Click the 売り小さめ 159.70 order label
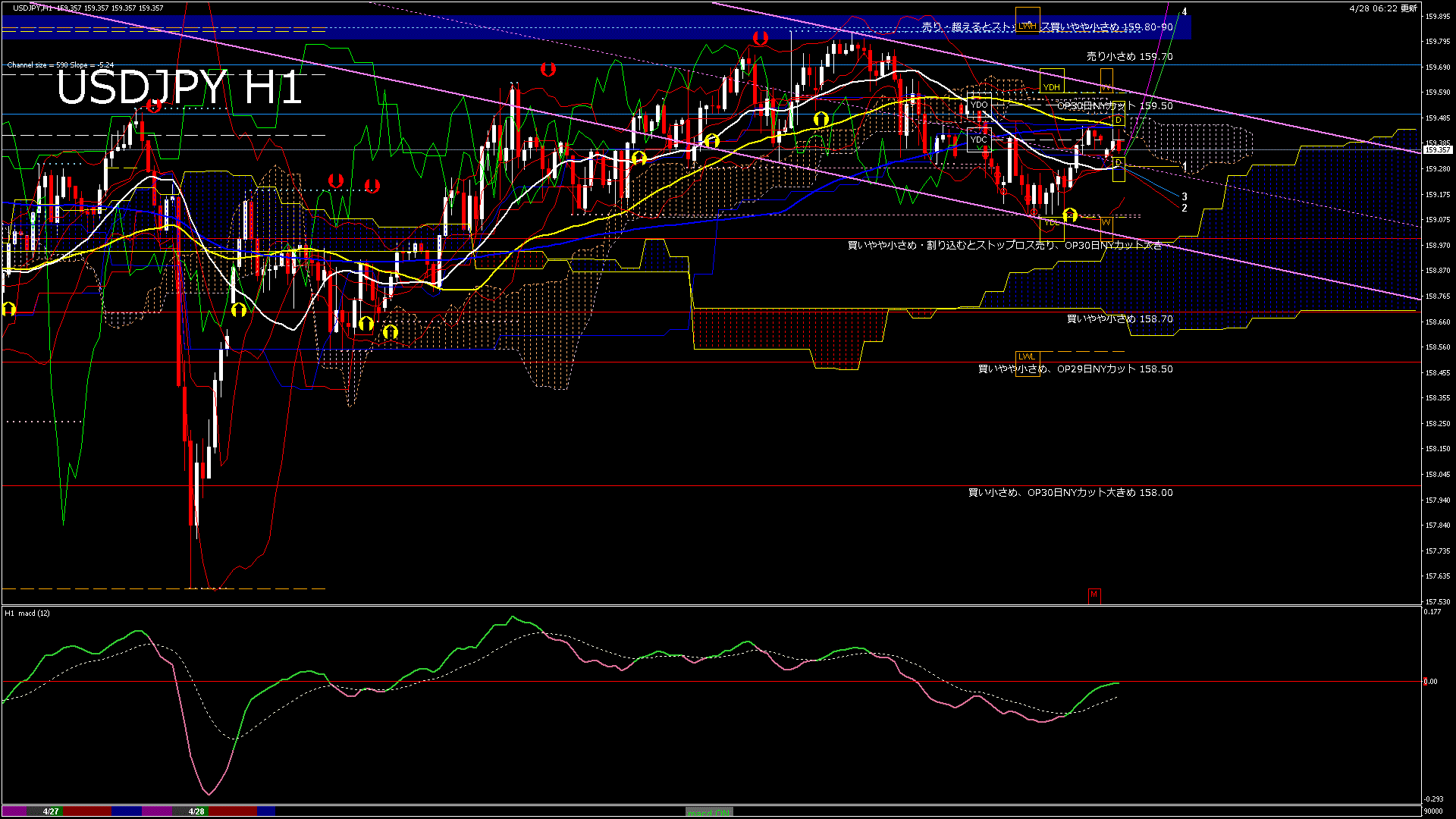1456x819 pixels. pos(1129,57)
